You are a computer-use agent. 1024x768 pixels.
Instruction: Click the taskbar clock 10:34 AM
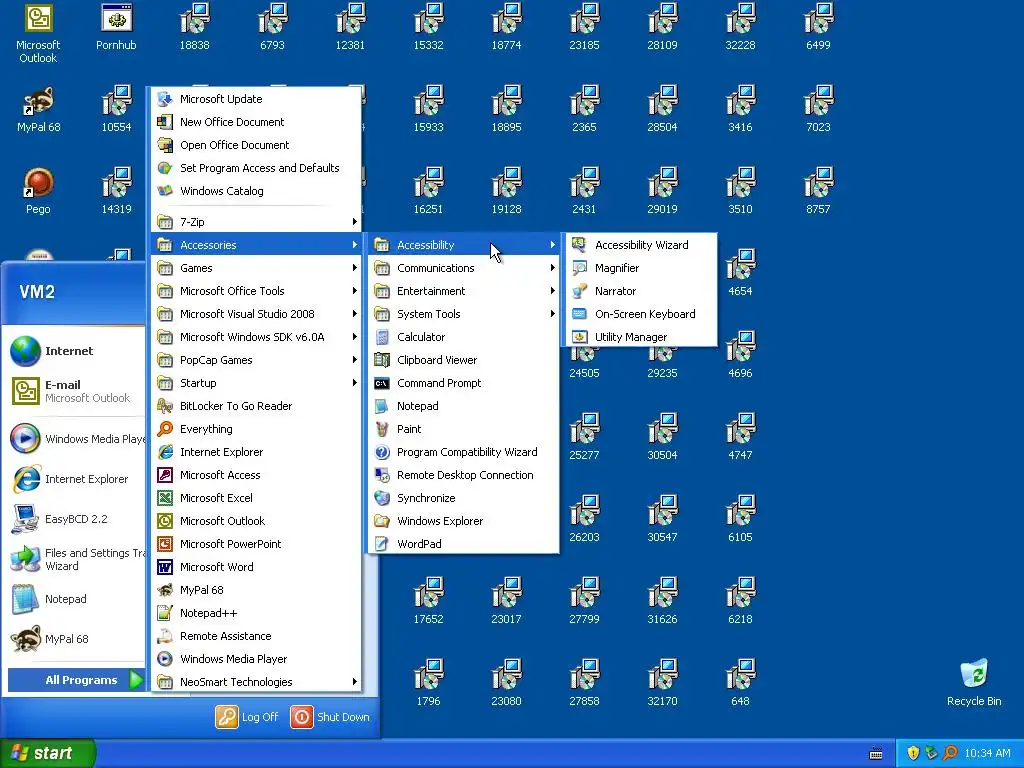pos(987,753)
